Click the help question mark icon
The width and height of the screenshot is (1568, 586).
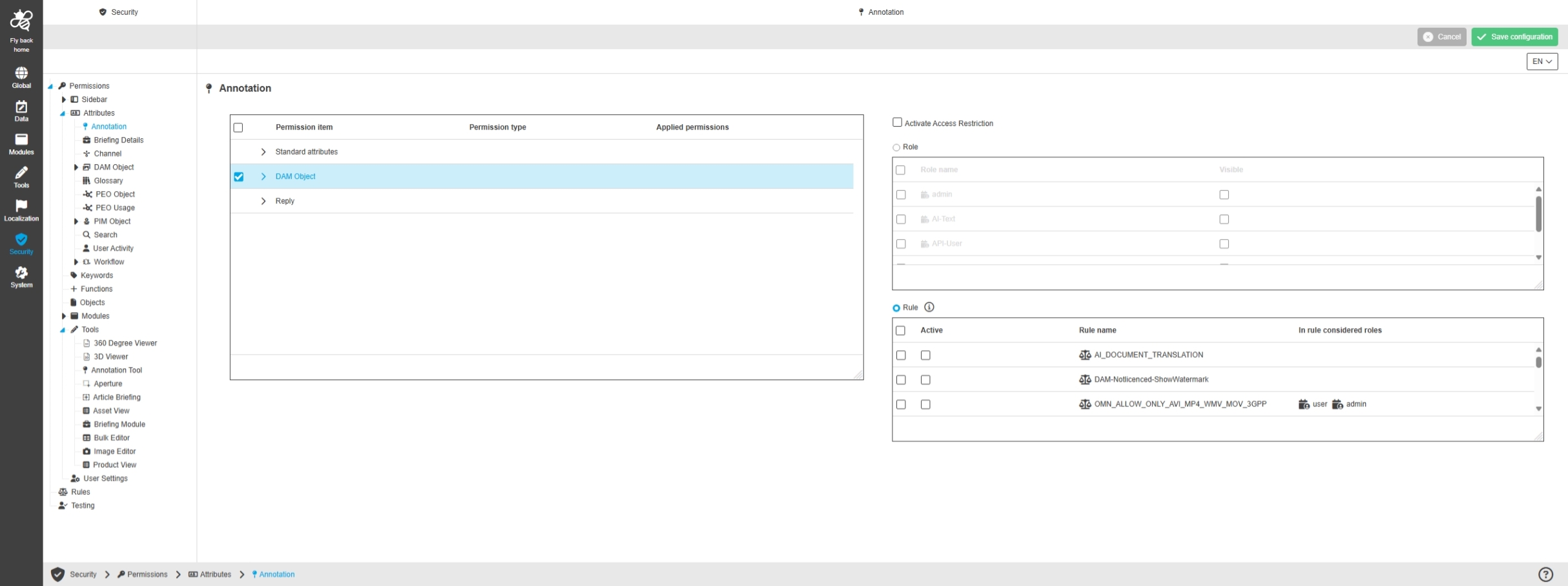click(1545, 574)
